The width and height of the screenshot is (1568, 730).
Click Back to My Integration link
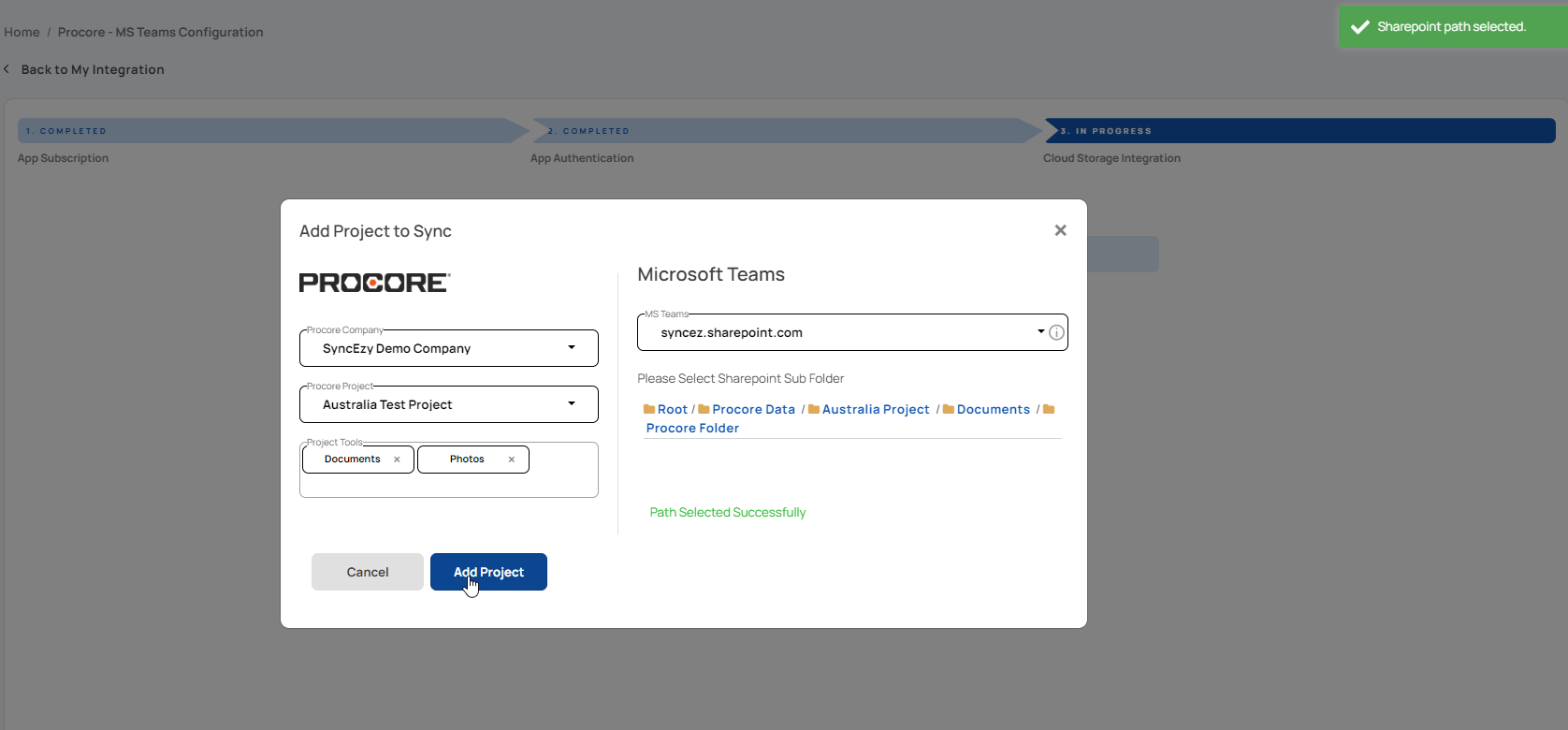93,69
